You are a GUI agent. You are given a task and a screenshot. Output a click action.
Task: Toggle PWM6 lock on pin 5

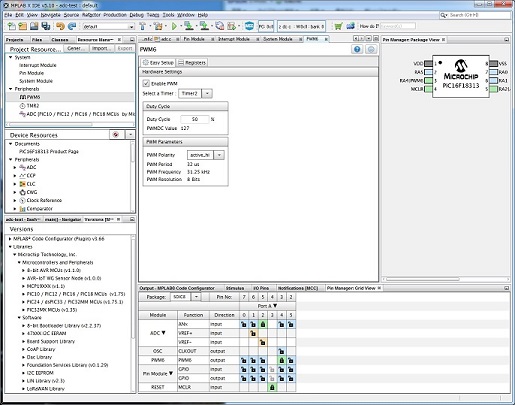pos(291,360)
